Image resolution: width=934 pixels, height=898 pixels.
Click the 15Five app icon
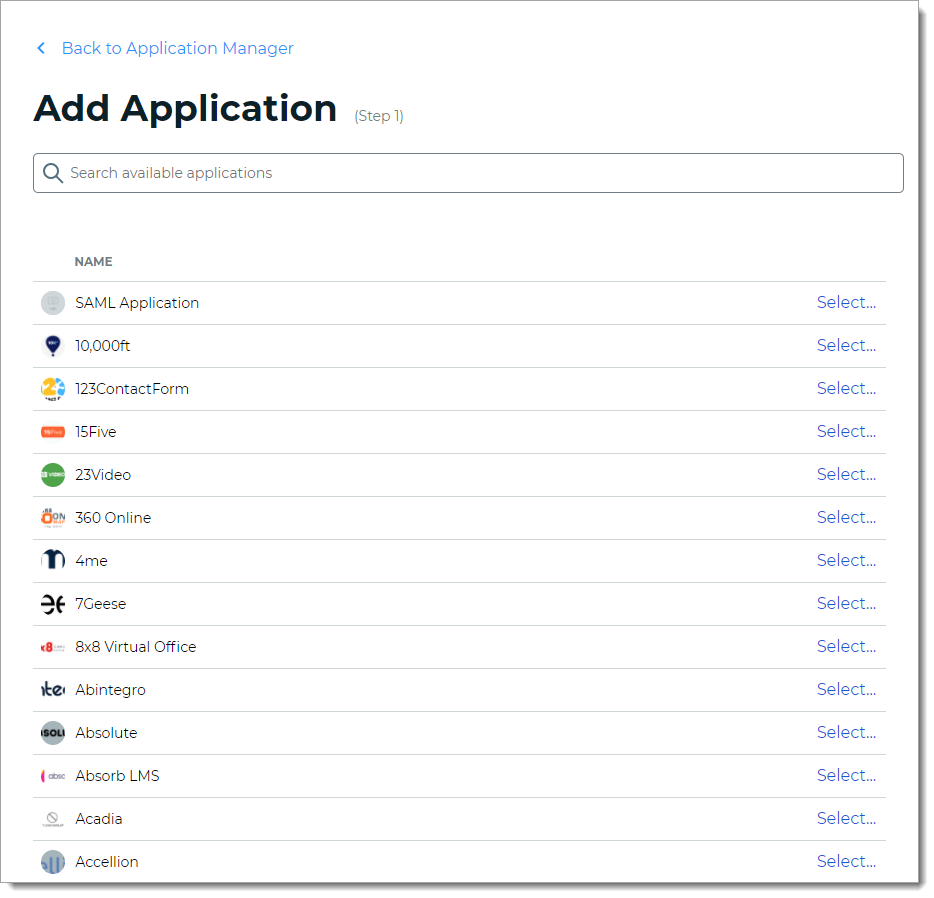click(x=52, y=431)
